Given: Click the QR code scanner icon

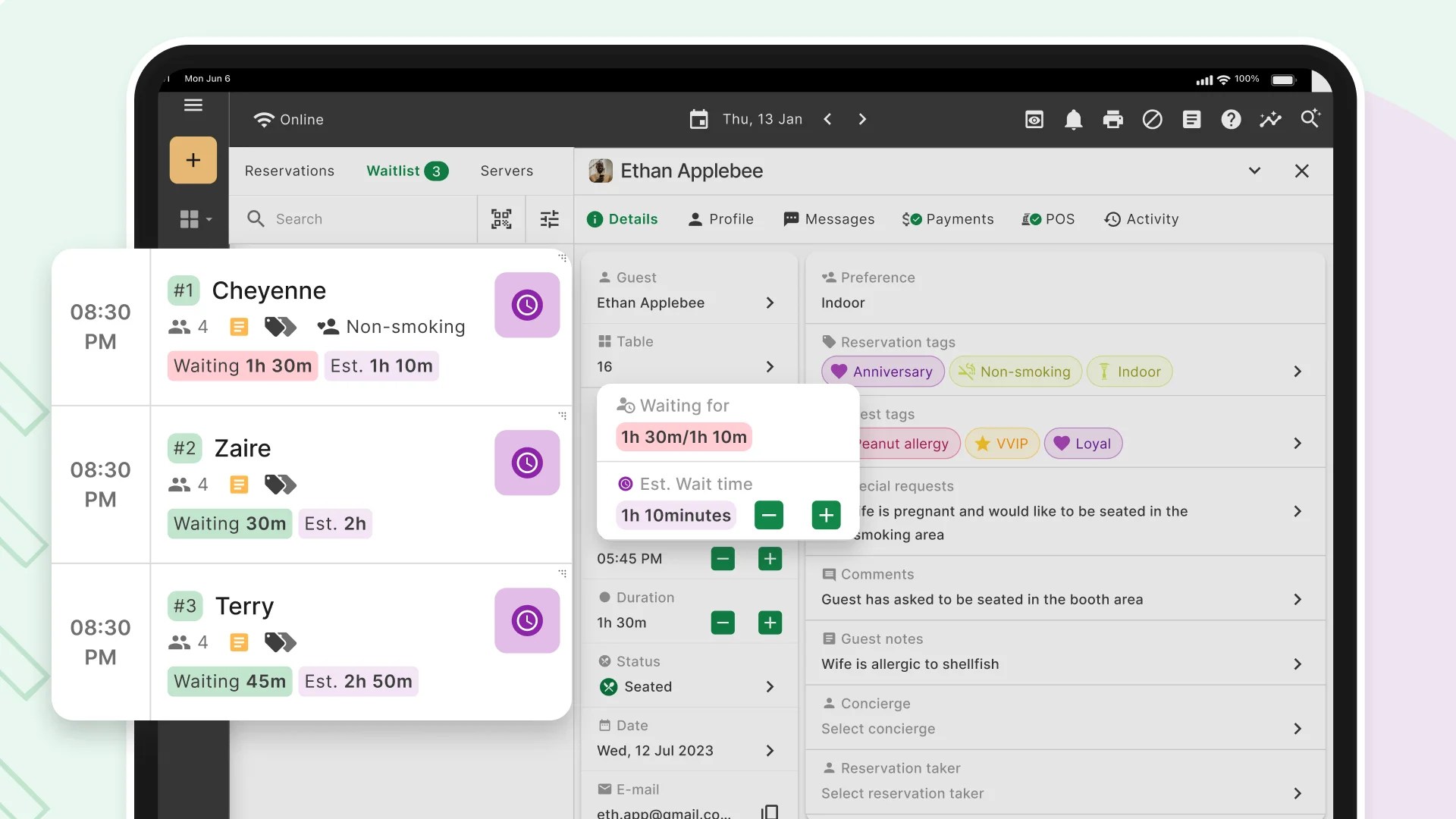Looking at the screenshot, I should 501,219.
